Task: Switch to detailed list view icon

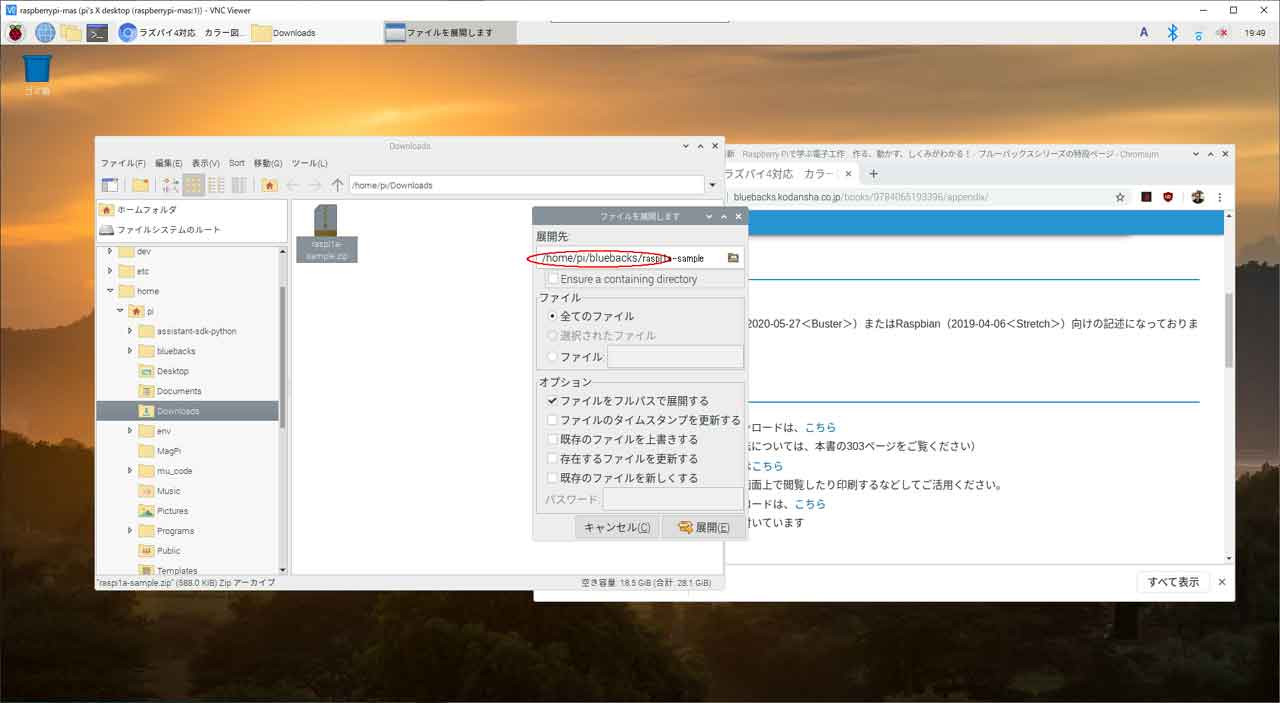Action: (x=239, y=185)
